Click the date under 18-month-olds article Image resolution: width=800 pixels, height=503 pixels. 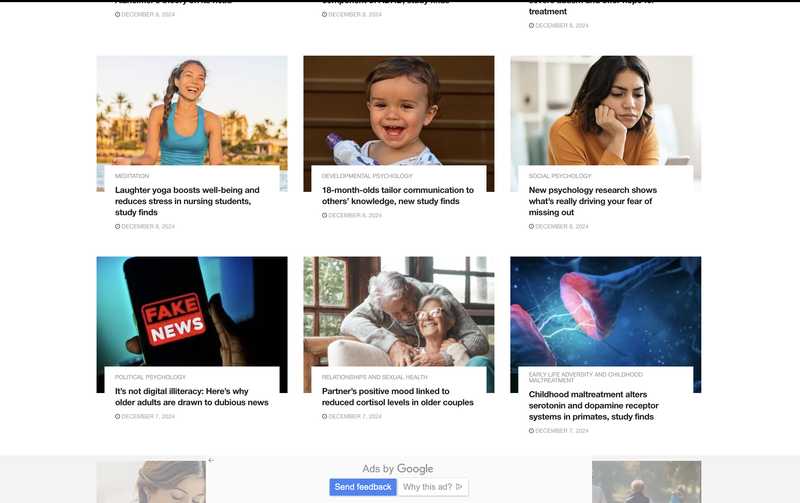tap(355, 215)
